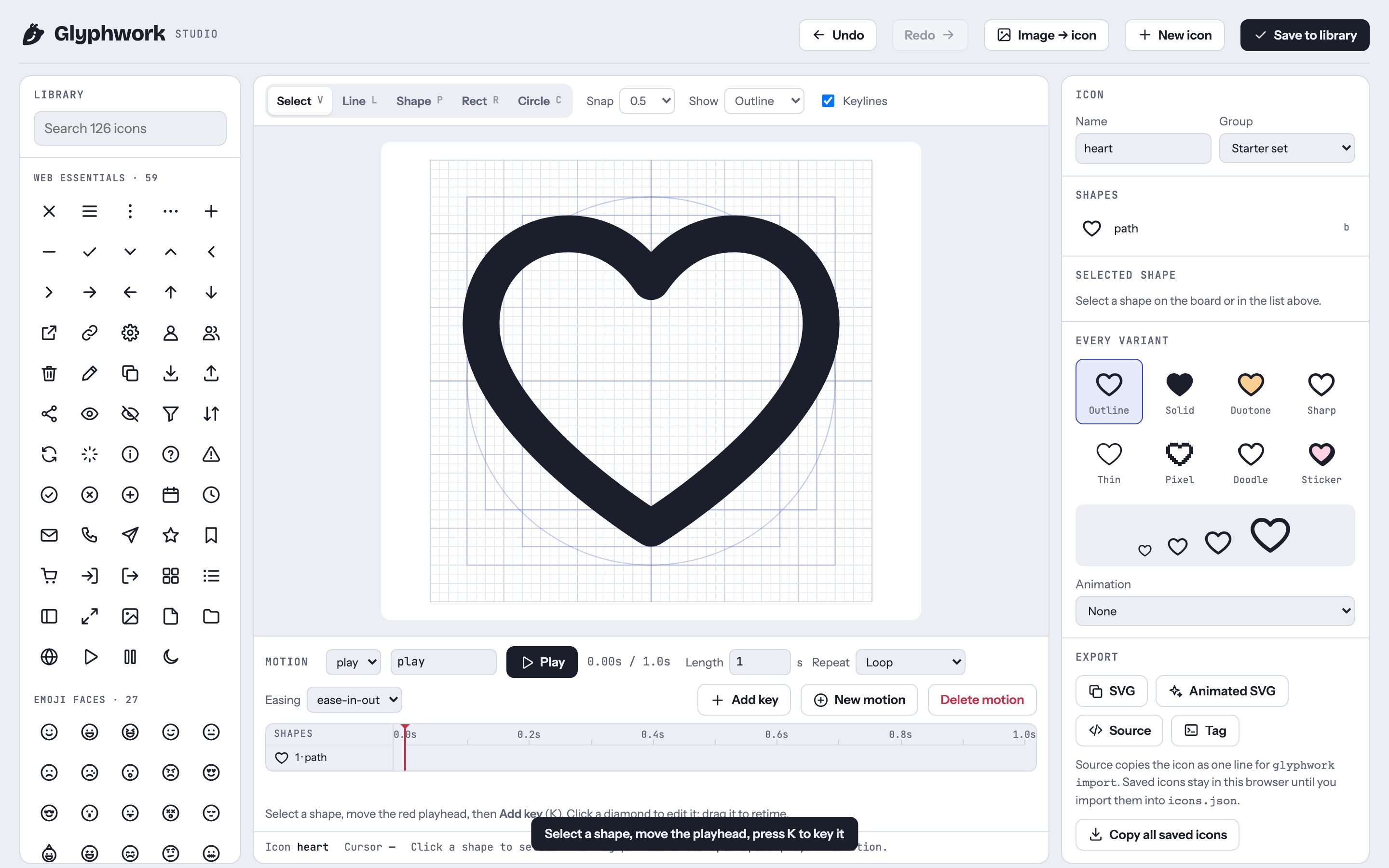Pick the settings gear library icon

pyautogui.click(x=130, y=333)
